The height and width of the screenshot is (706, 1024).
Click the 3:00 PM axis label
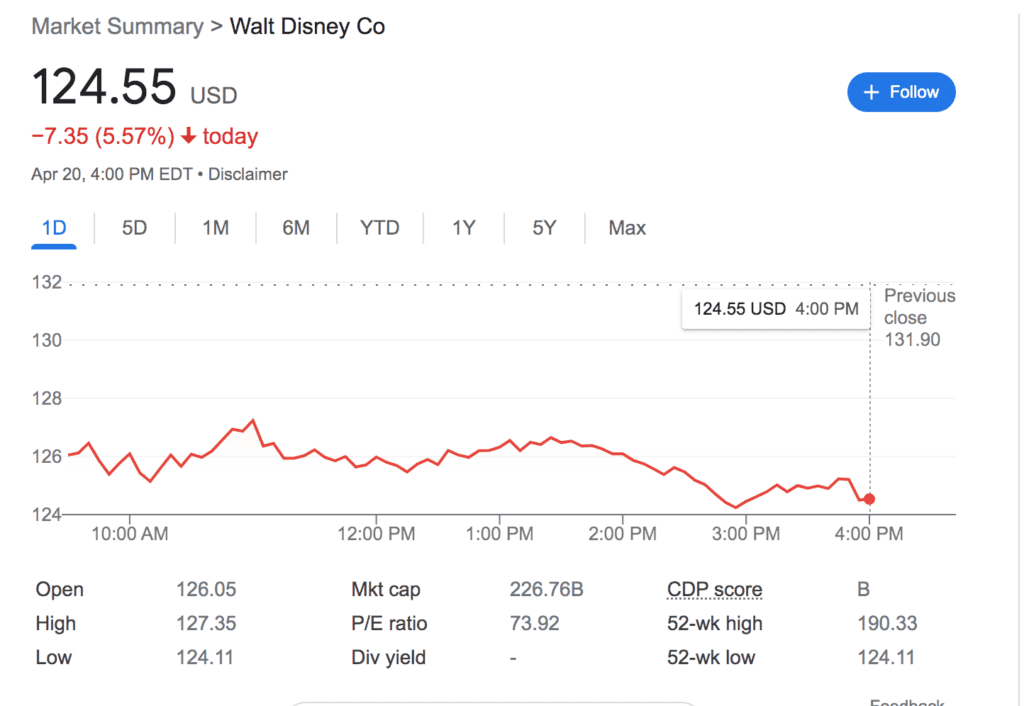click(x=746, y=534)
